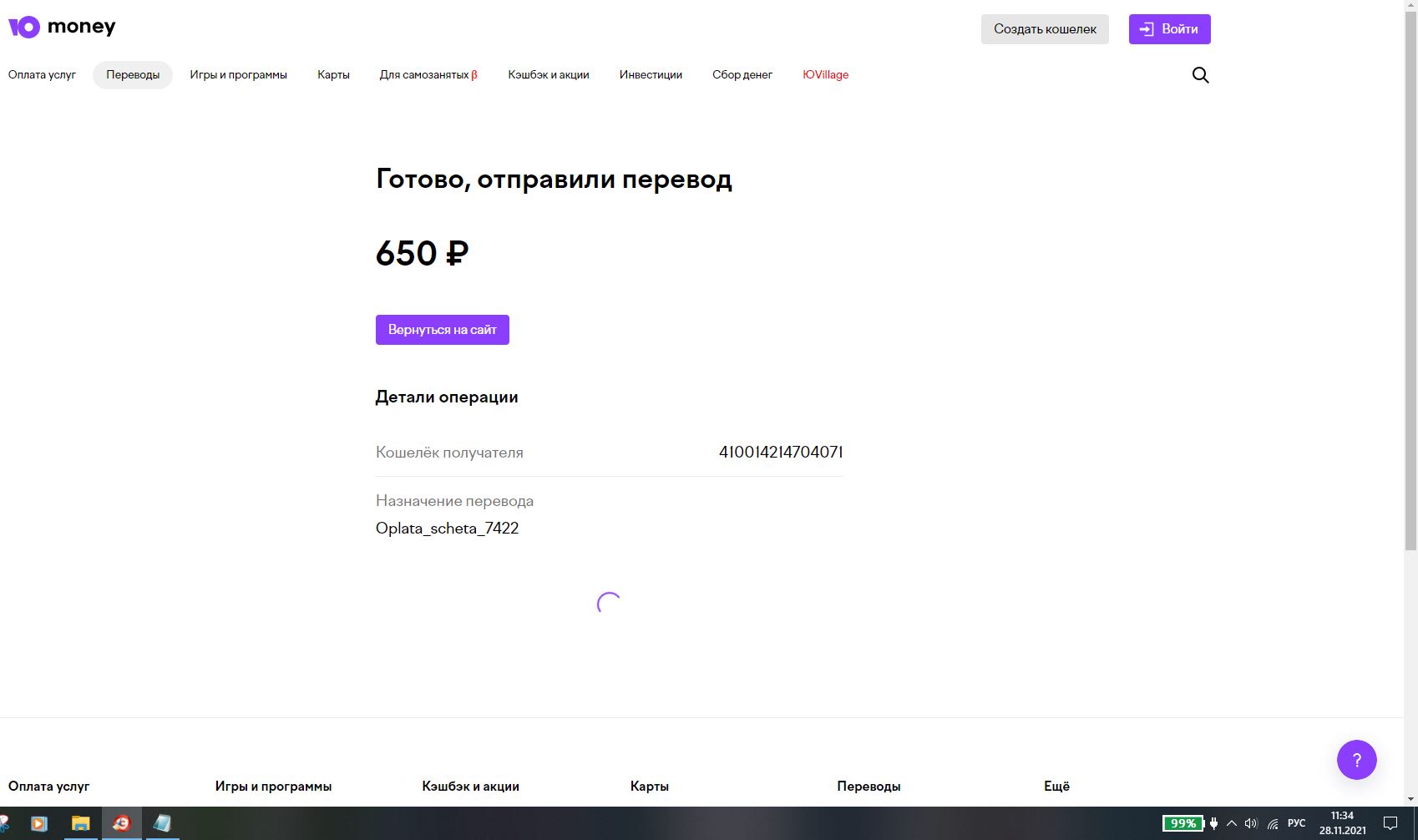Switch the РУС input language indicator

1296,823
